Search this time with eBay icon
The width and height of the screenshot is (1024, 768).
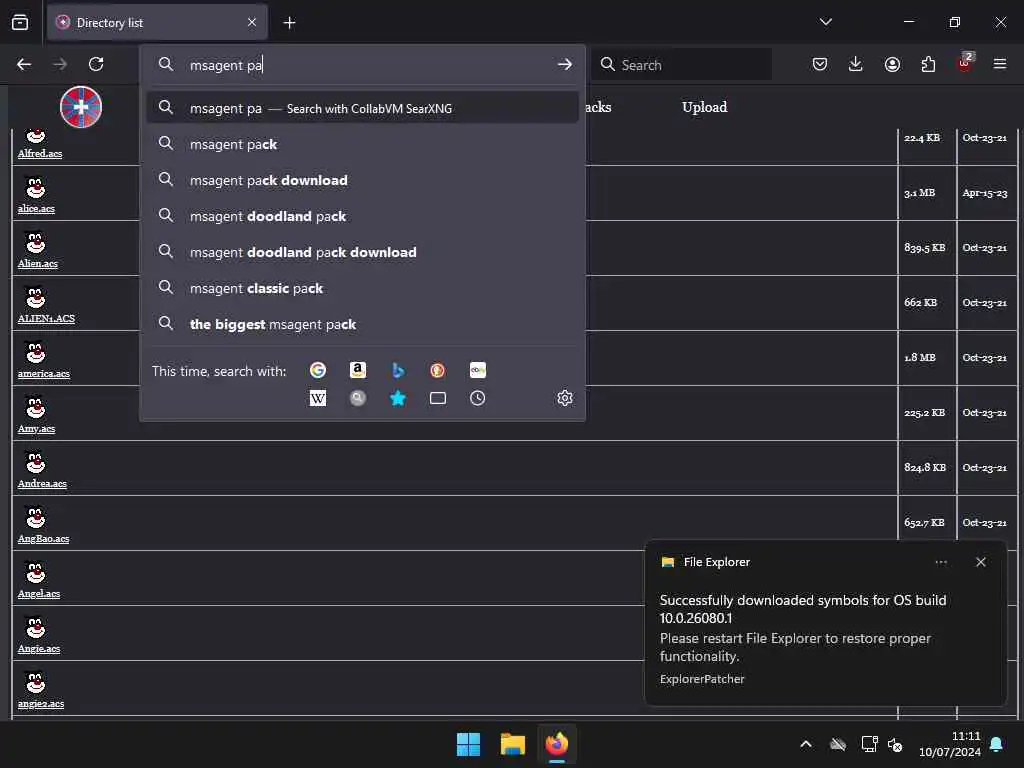click(477, 370)
